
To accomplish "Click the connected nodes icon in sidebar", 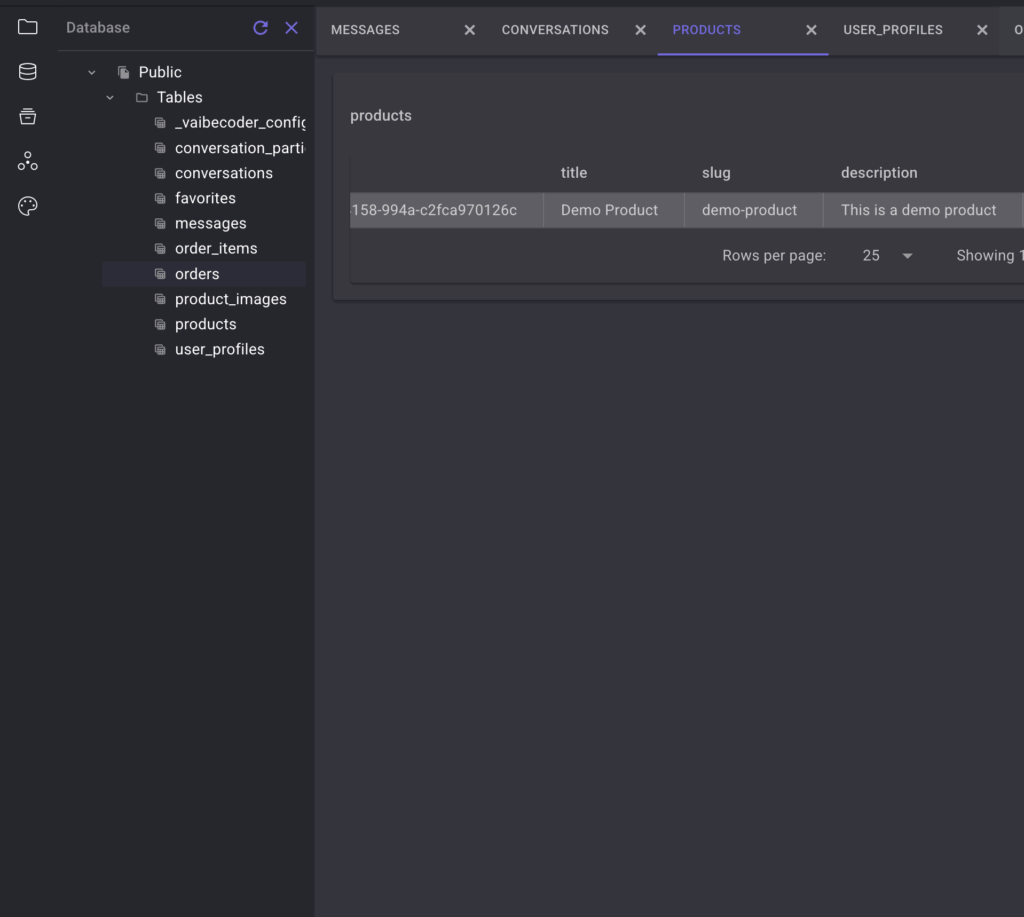I will click(x=28, y=161).
